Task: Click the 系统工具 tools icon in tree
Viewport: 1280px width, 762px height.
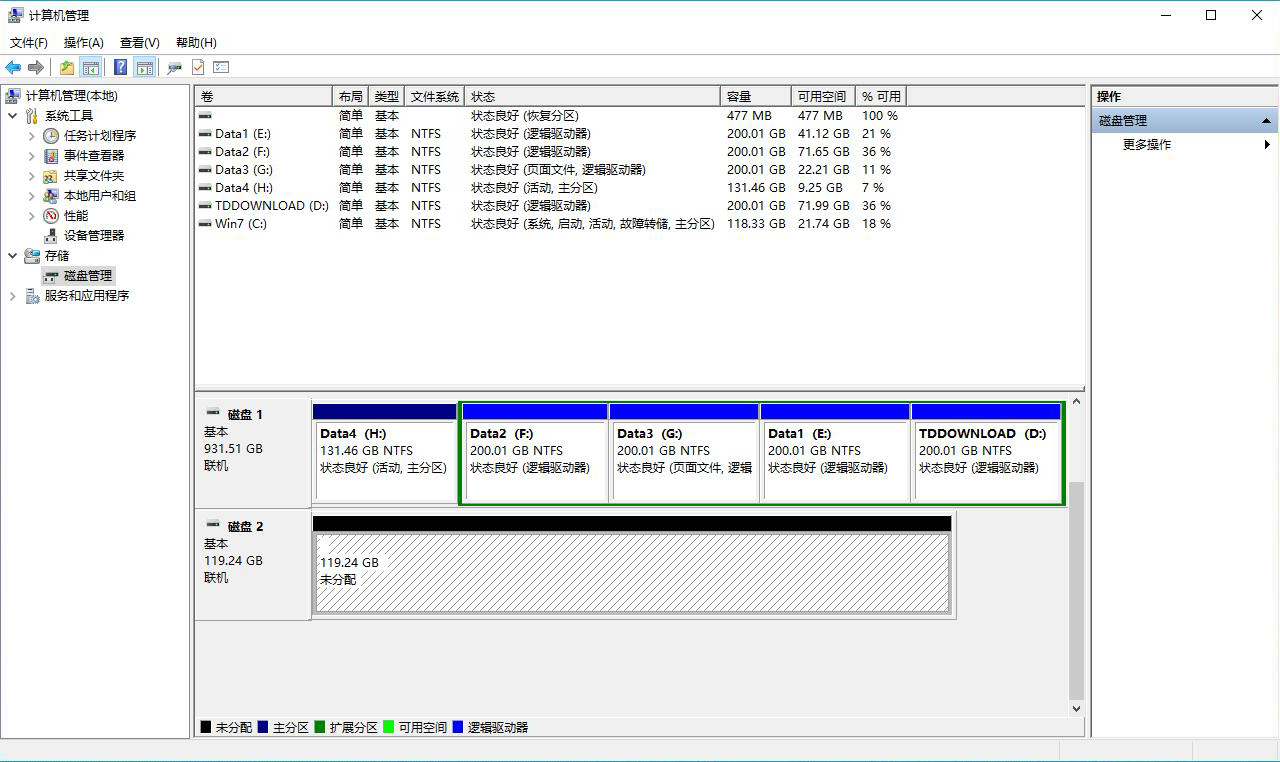Action: 32,116
